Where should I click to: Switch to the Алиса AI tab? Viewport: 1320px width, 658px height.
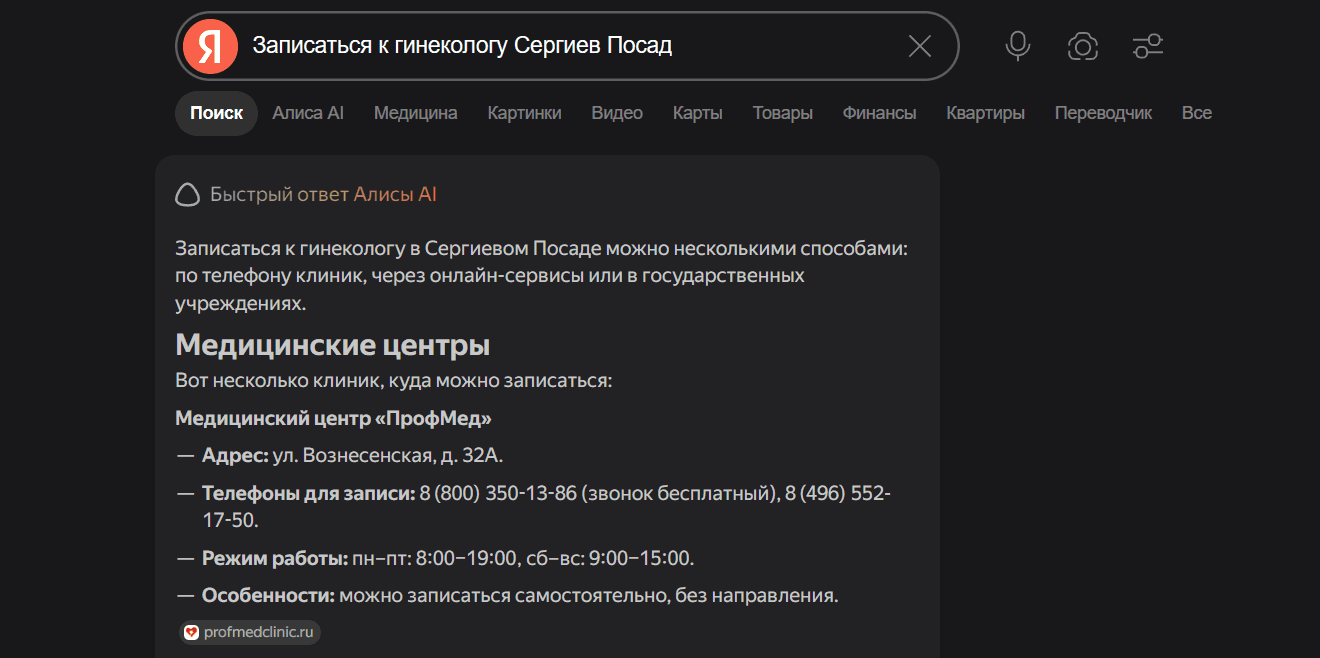[x=308, y=113]
